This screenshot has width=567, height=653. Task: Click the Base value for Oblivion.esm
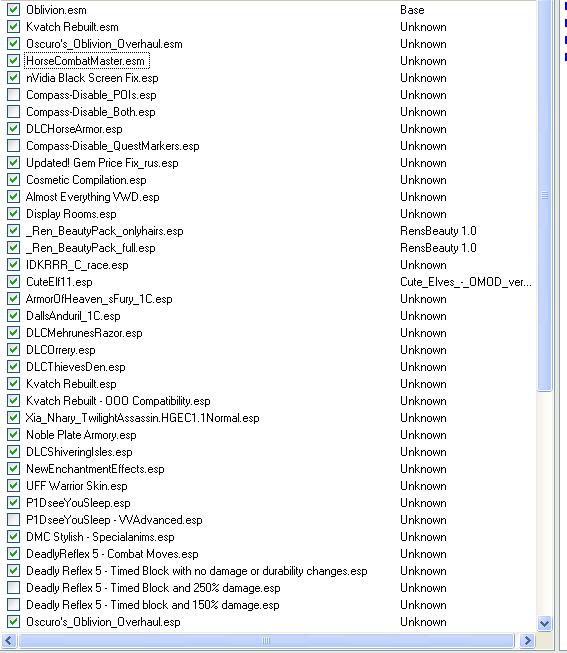coord(412,10)
